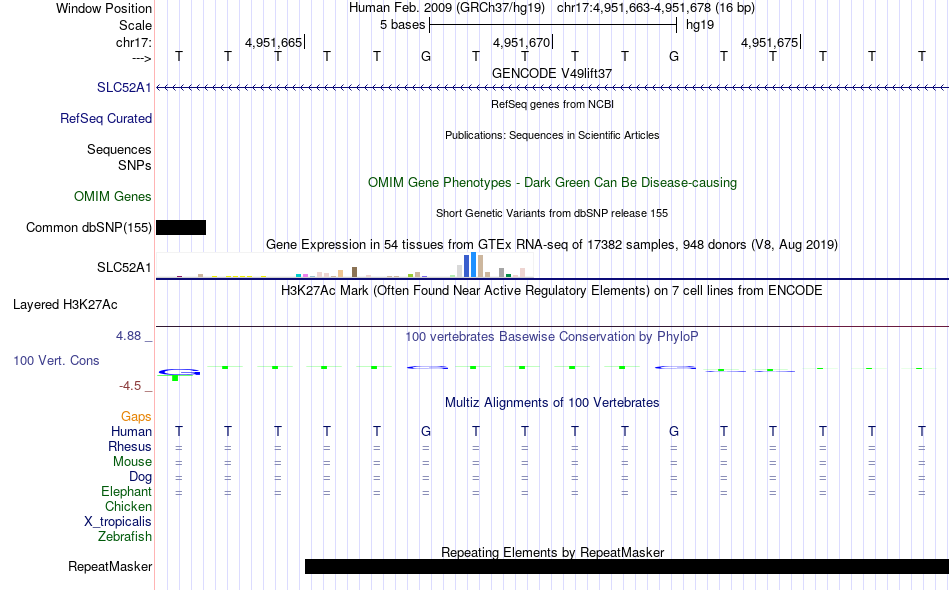Image resolution: width=950 pixels, height=590 pixels.
Task: Click the 5 bases scale bar
Action: tap(553, 25)
